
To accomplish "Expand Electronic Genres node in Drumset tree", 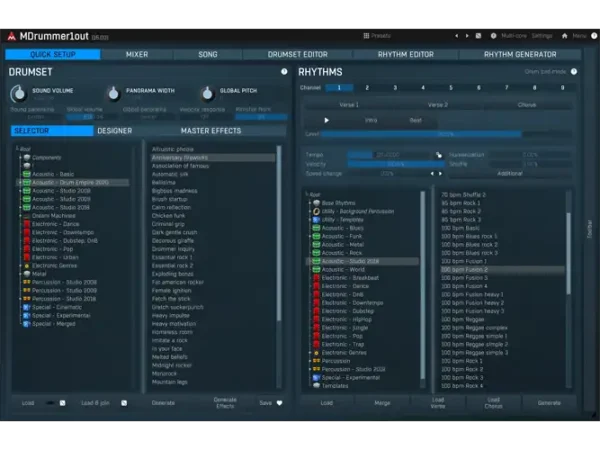I will pos(20,266).
